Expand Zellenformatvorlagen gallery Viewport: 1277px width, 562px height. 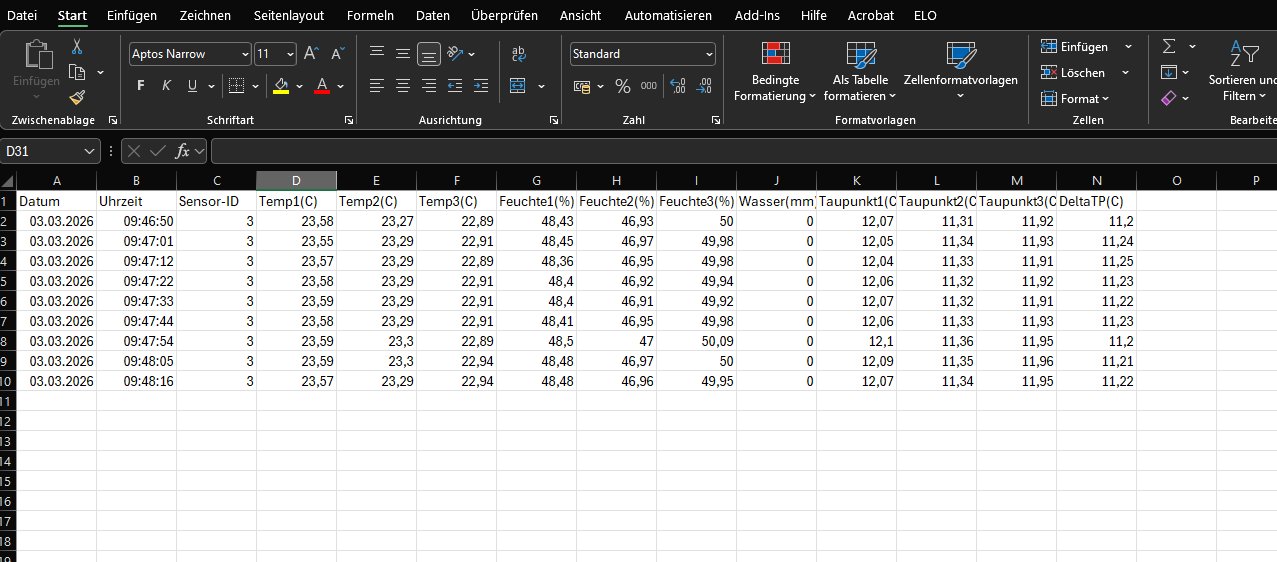point(960,72)
